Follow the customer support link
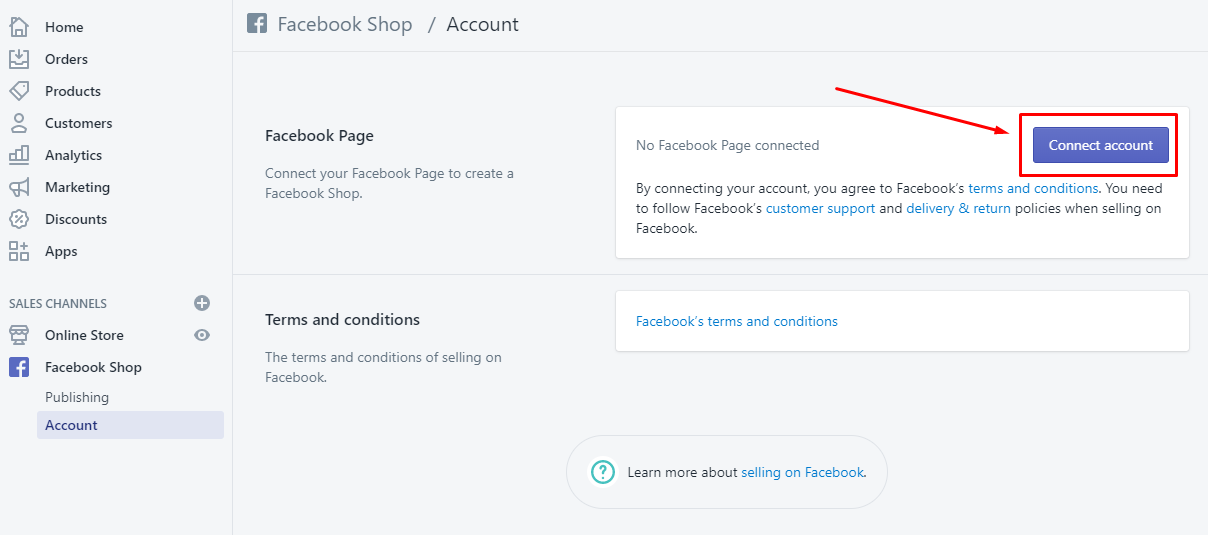1208x535 pixels. 820,208
